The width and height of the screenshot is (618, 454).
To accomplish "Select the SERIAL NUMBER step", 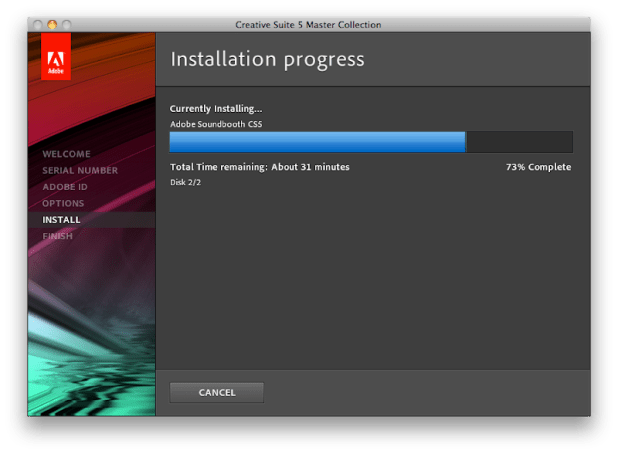I will pyautogui.click(x=80, y=171).
